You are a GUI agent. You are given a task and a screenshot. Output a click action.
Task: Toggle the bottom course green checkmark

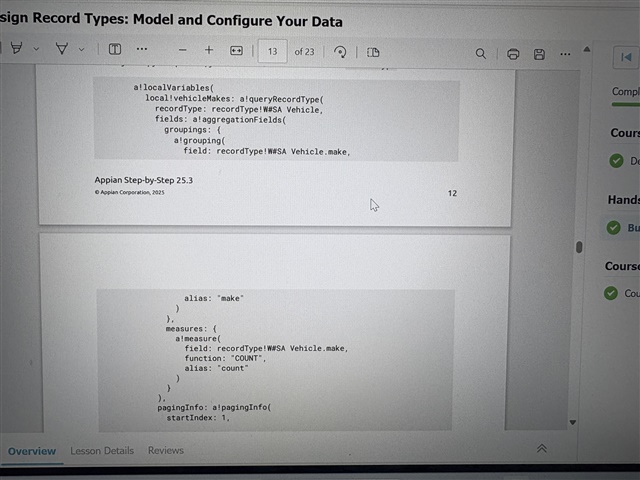(612, 293)
